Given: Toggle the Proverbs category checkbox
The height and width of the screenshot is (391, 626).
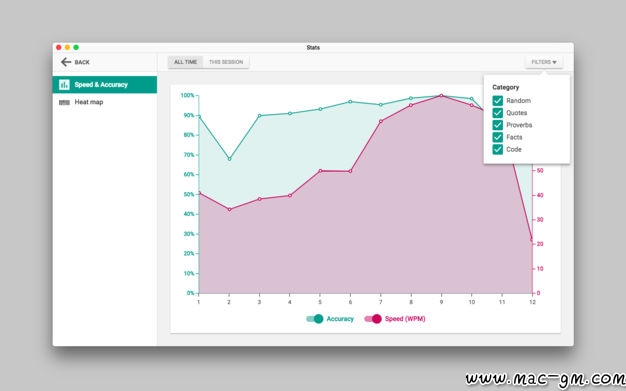Looking at the screenshot, I should point(497,125).
